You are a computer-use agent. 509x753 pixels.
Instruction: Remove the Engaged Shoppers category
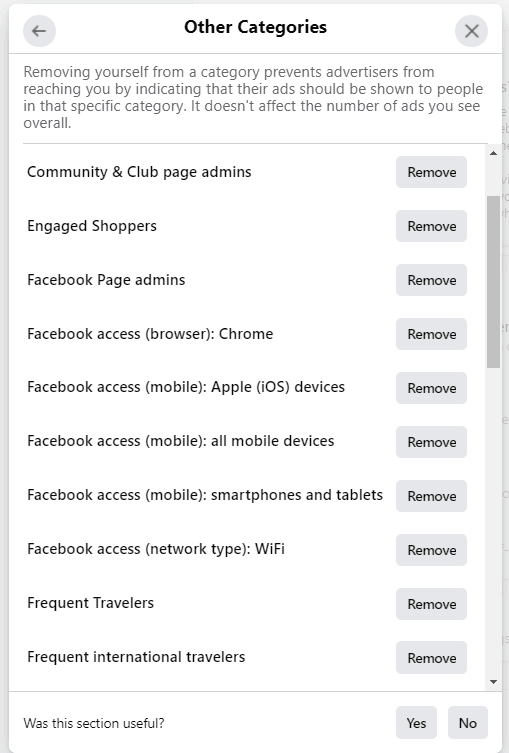coord(431,226)
